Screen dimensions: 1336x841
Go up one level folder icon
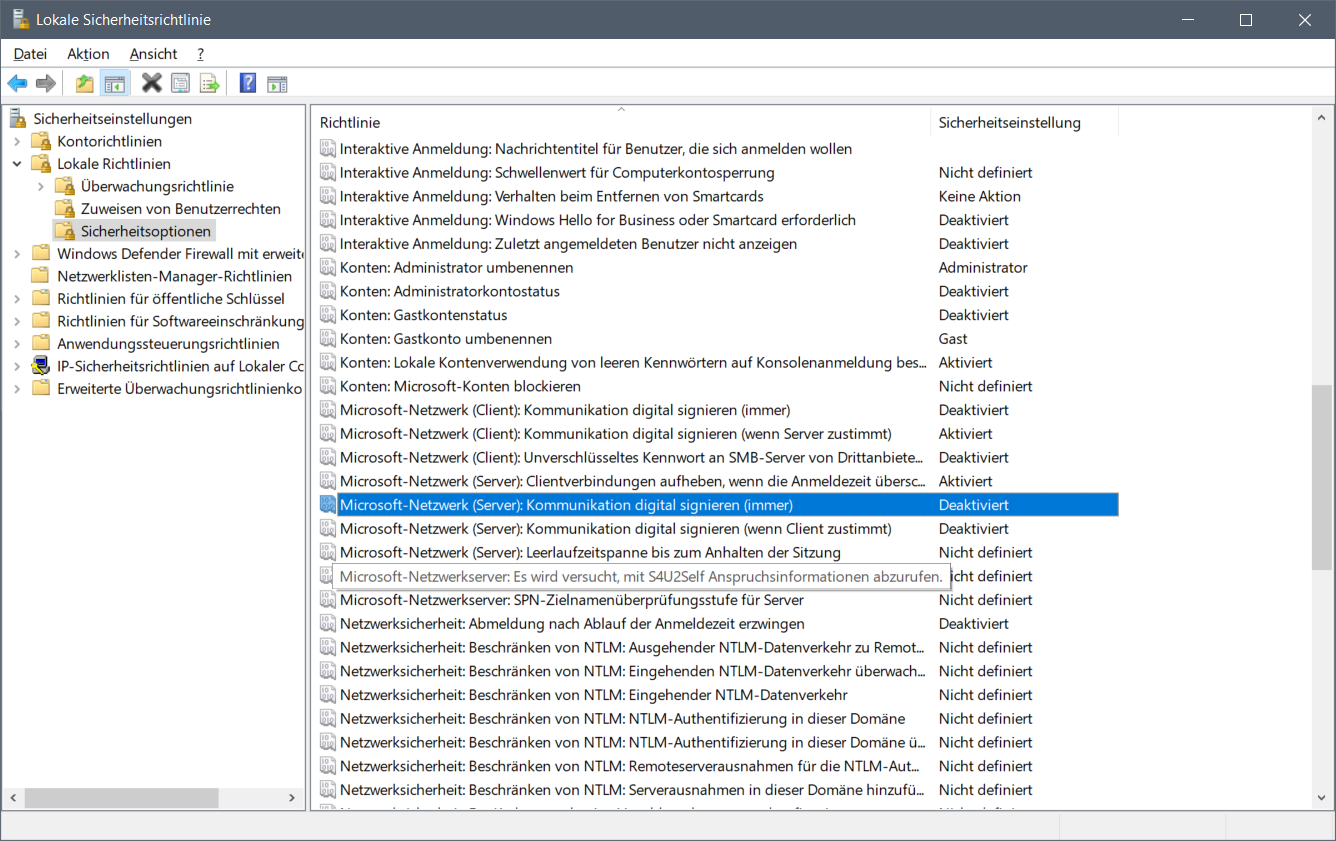85,84
